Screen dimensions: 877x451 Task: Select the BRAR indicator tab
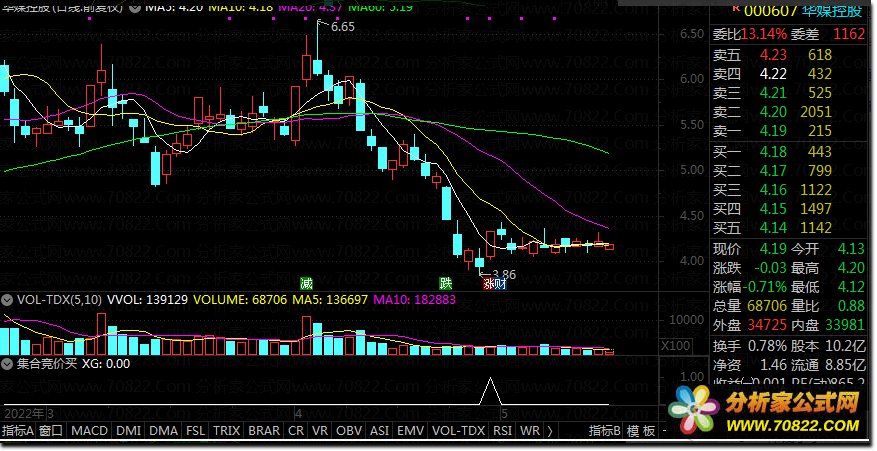[x=264, y=431]
